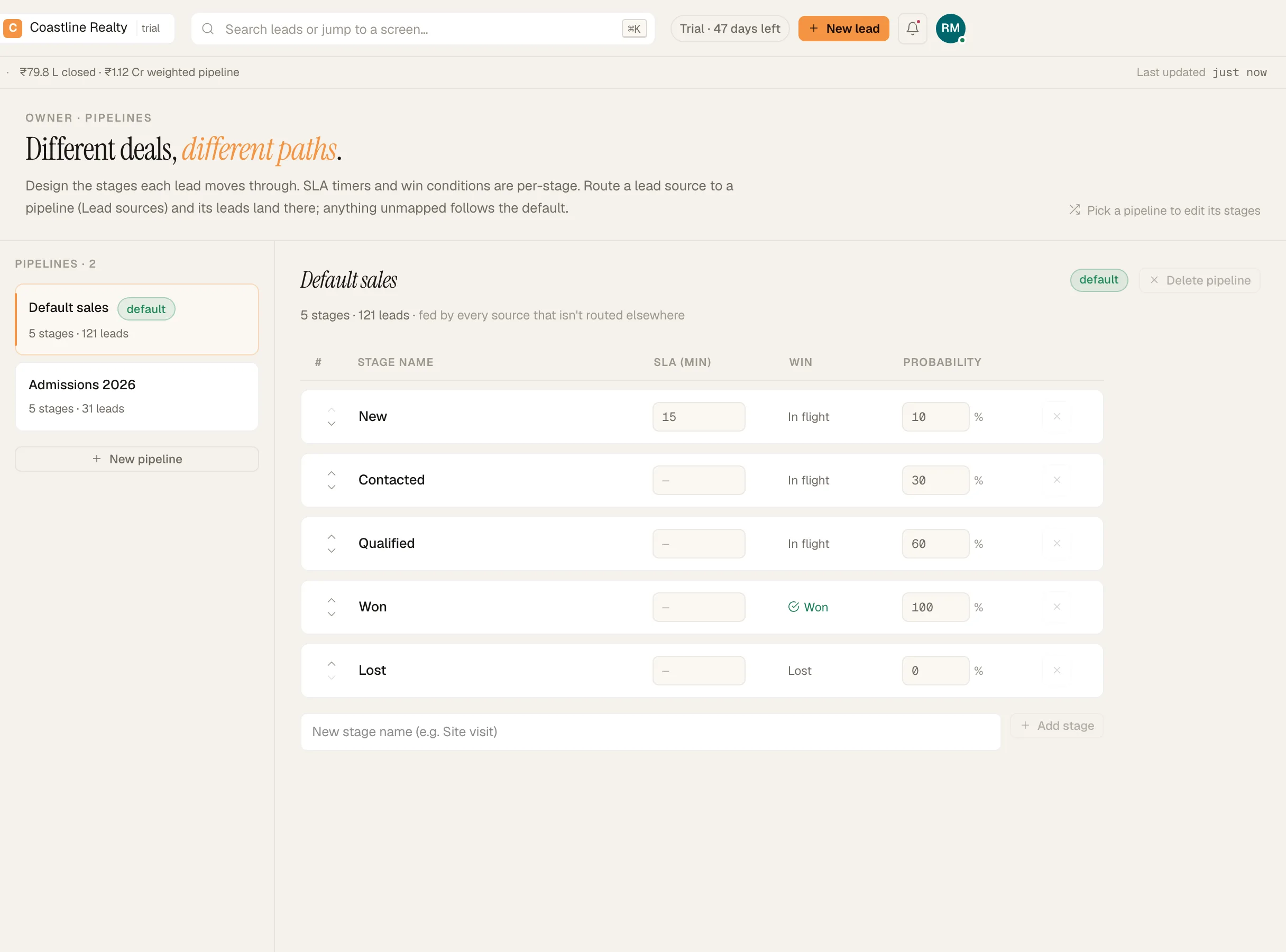1286x952 pixels.
Task: Toggle win status of the Lost stage
Action: (799, 670)
